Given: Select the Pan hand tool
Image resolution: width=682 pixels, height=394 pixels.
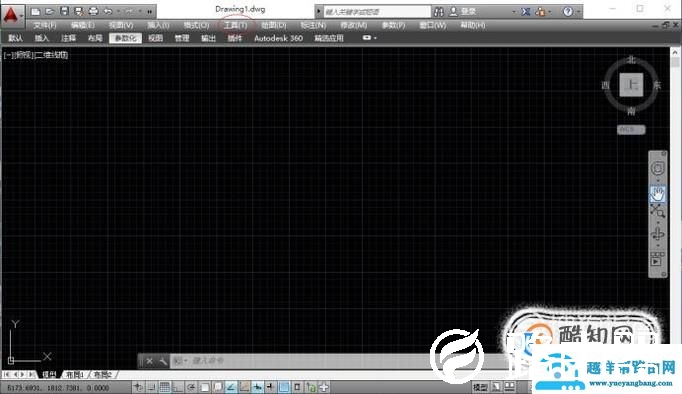Looking at the screenshot, I should coord(657,193).
